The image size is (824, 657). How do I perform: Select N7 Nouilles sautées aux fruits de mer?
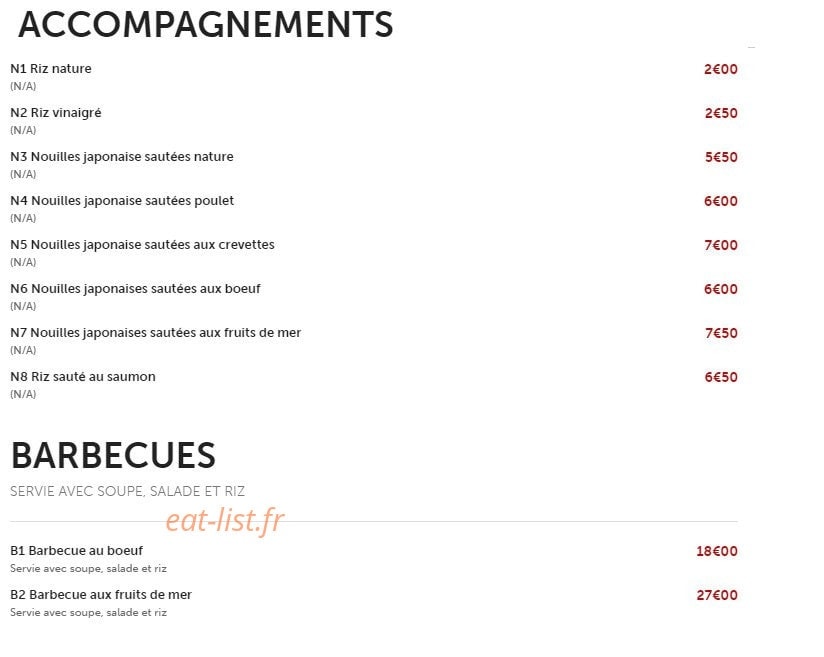(x=156, y=333)
